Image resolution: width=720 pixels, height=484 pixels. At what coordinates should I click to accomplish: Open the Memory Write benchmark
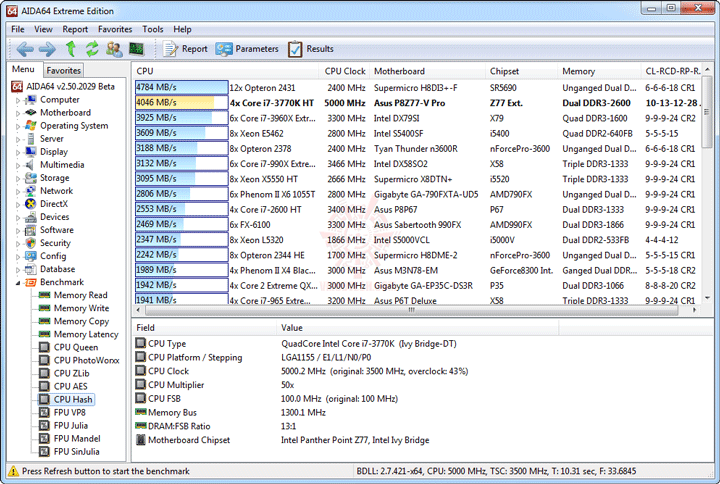click(81, 308)
